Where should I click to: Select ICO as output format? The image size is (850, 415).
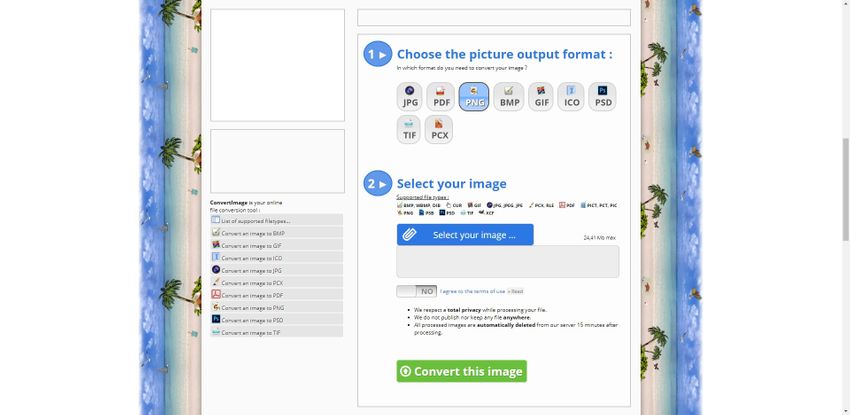tap(572, 97)
